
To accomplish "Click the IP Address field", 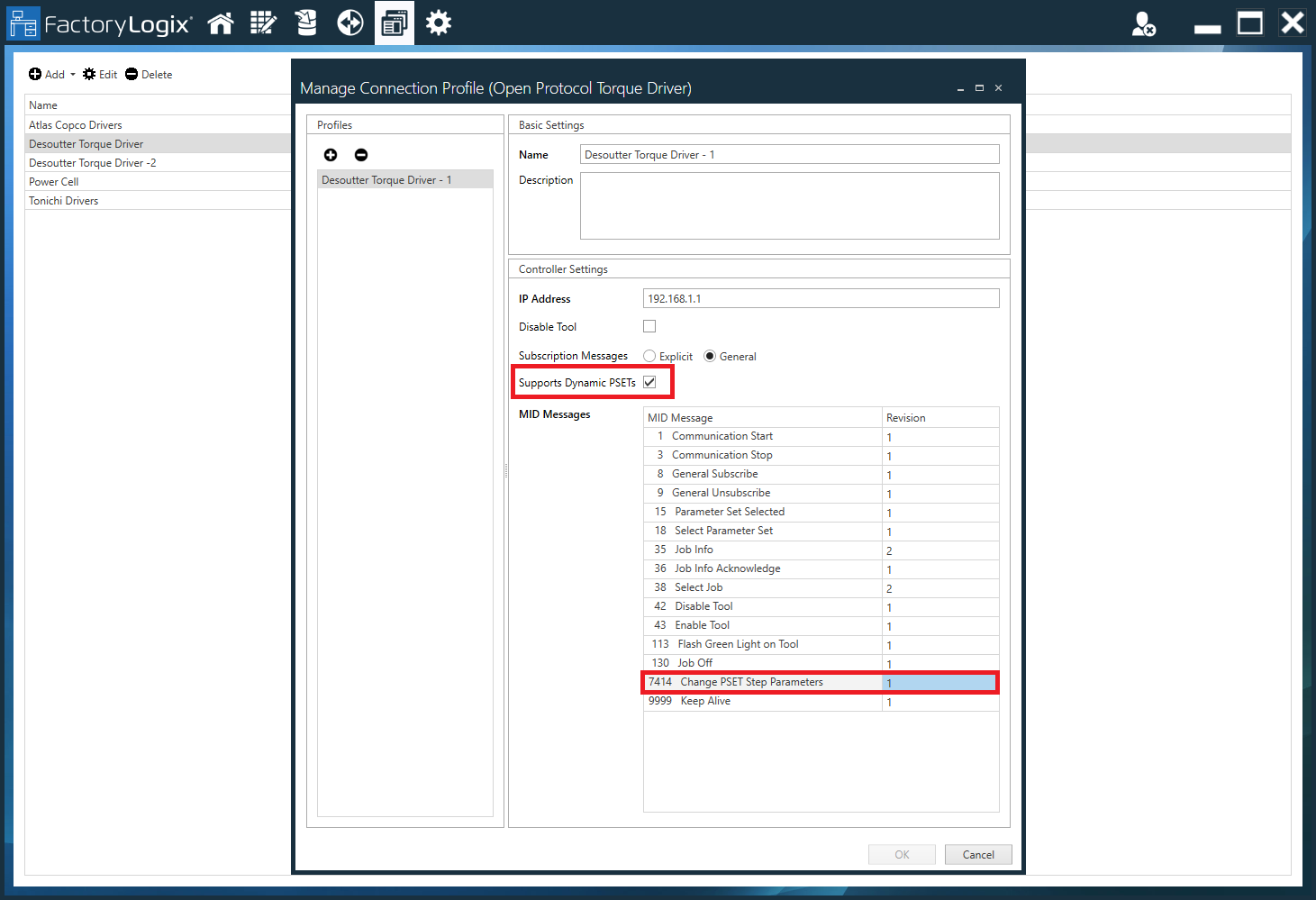I will 821,298.
